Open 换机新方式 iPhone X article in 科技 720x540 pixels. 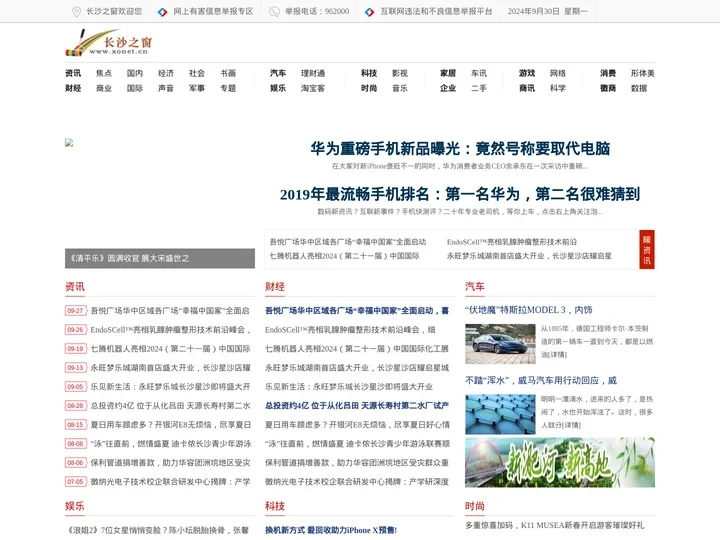(331, 530)
